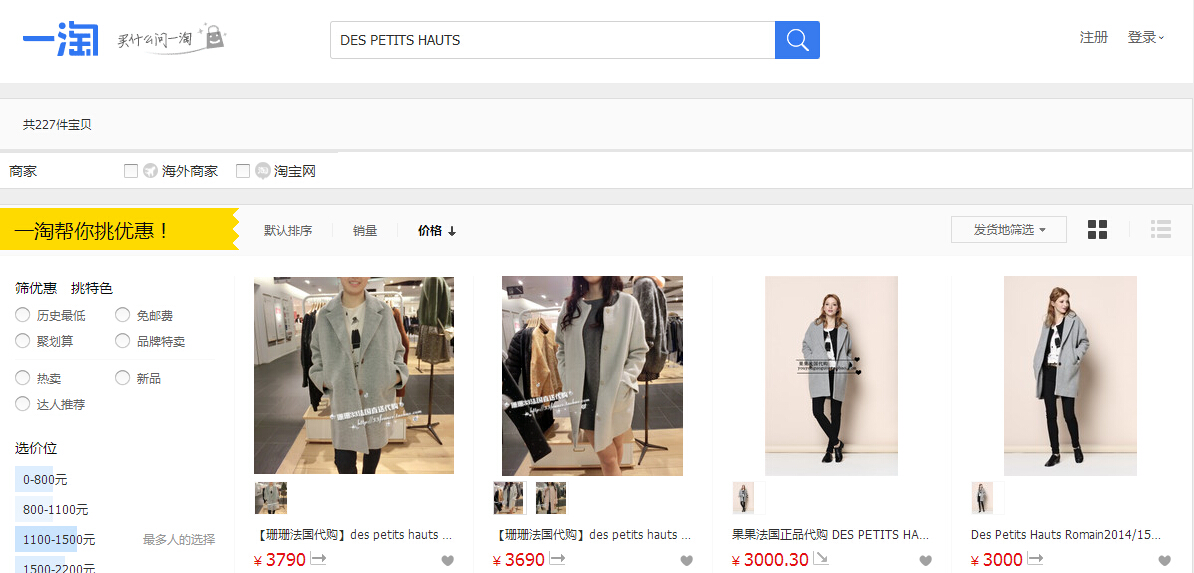Select small thumbnail under ¥3000.30 coat
The height and width of the screenshot is (573, 1194).
743,498
